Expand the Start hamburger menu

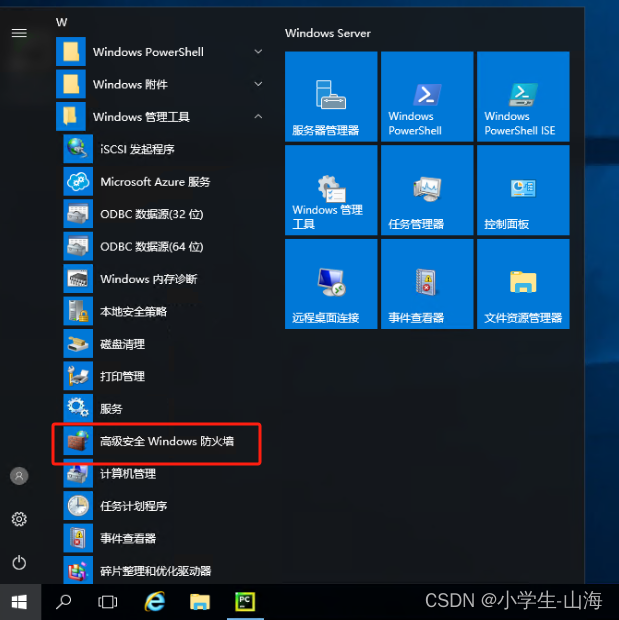point(19,33)
